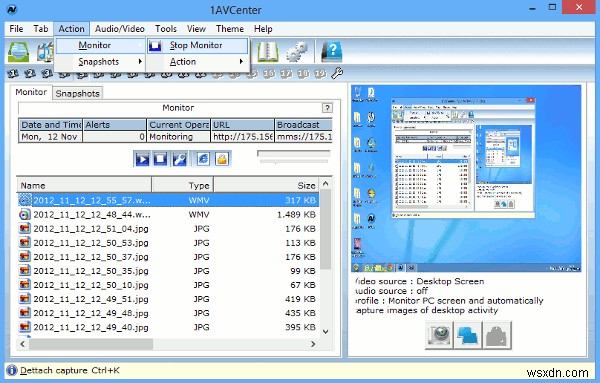Select 2012_11_12_12_50_10.jpg in the list
The height and width of the screenshot is (383, 600).
168,285
